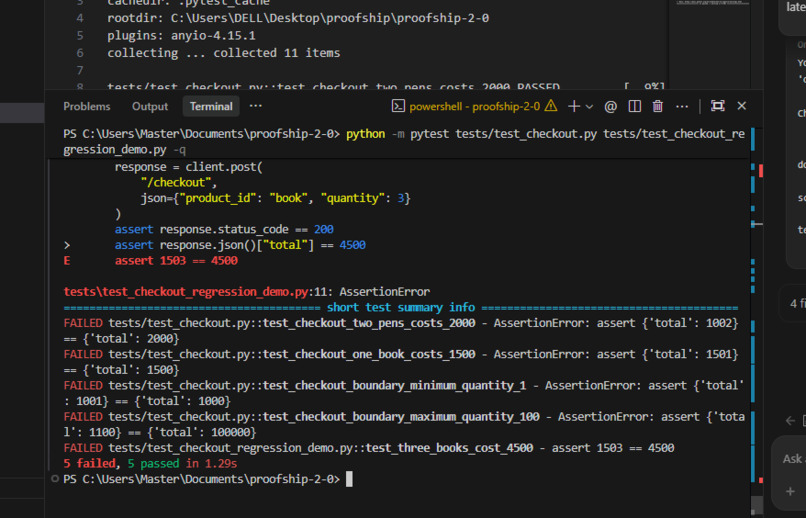
Task: Close the terminal panel with the X
Action: tap(741, 106)
